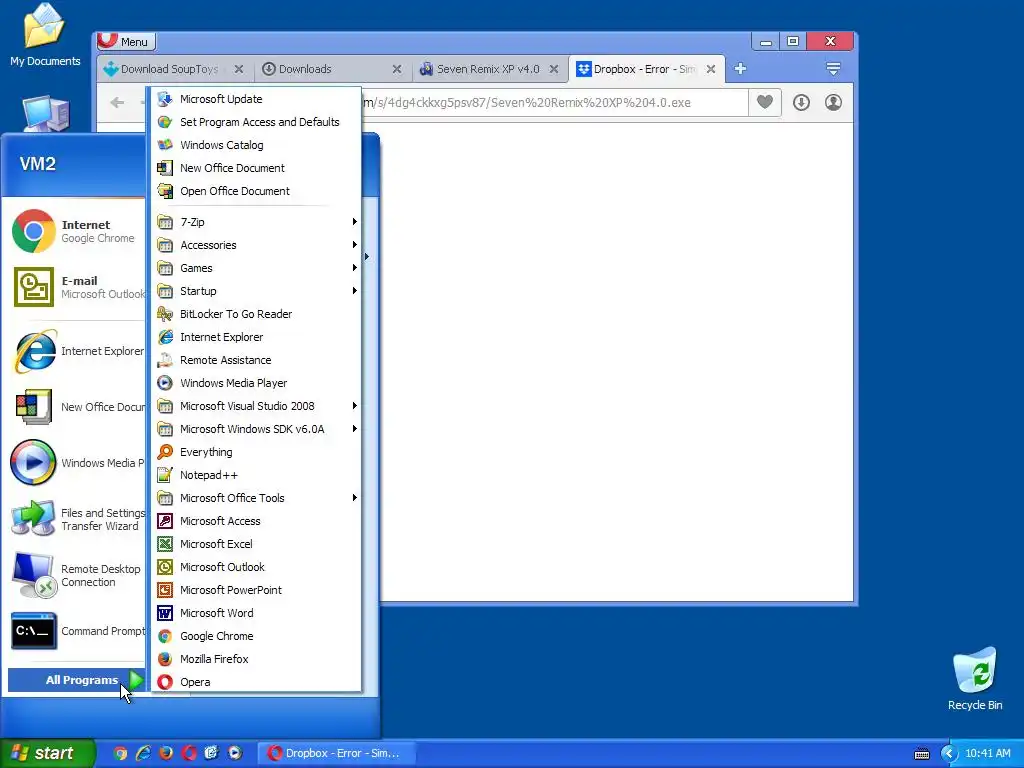The image size is (1024, 768).
Task: Open Set Program Access and Defaults
Action: coord(257,121)
